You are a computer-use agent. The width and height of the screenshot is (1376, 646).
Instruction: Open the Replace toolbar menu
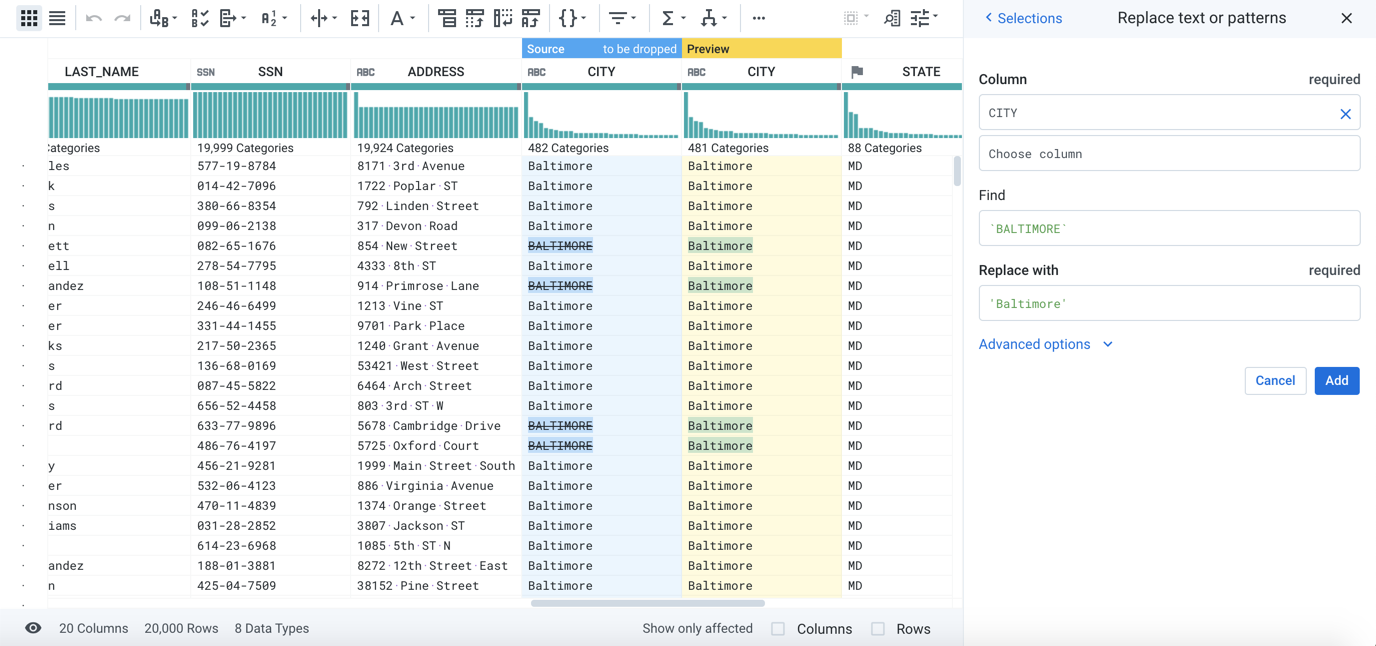[163, 18]
